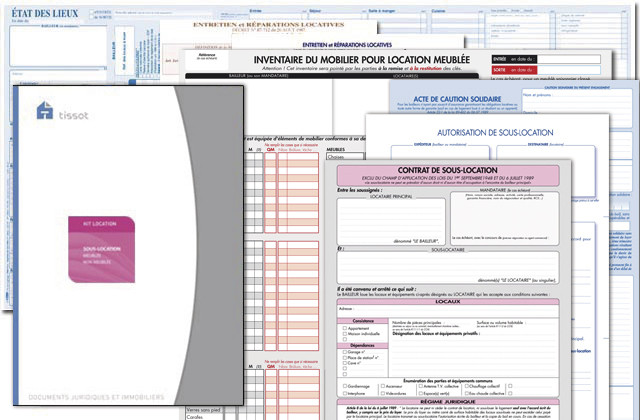Click the blue Entretien et réparations locatives heading
640x420 pixels.
click(347, 45)
